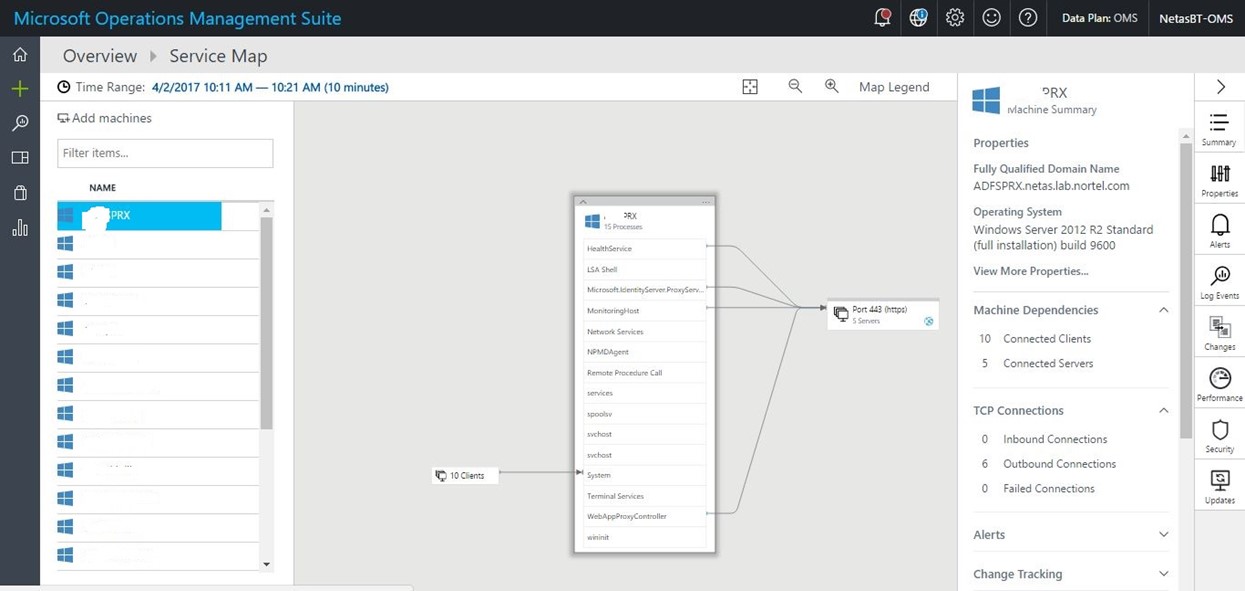Select the services process
The width and height of the screenshot is (1245, 591).
point(644,393)
